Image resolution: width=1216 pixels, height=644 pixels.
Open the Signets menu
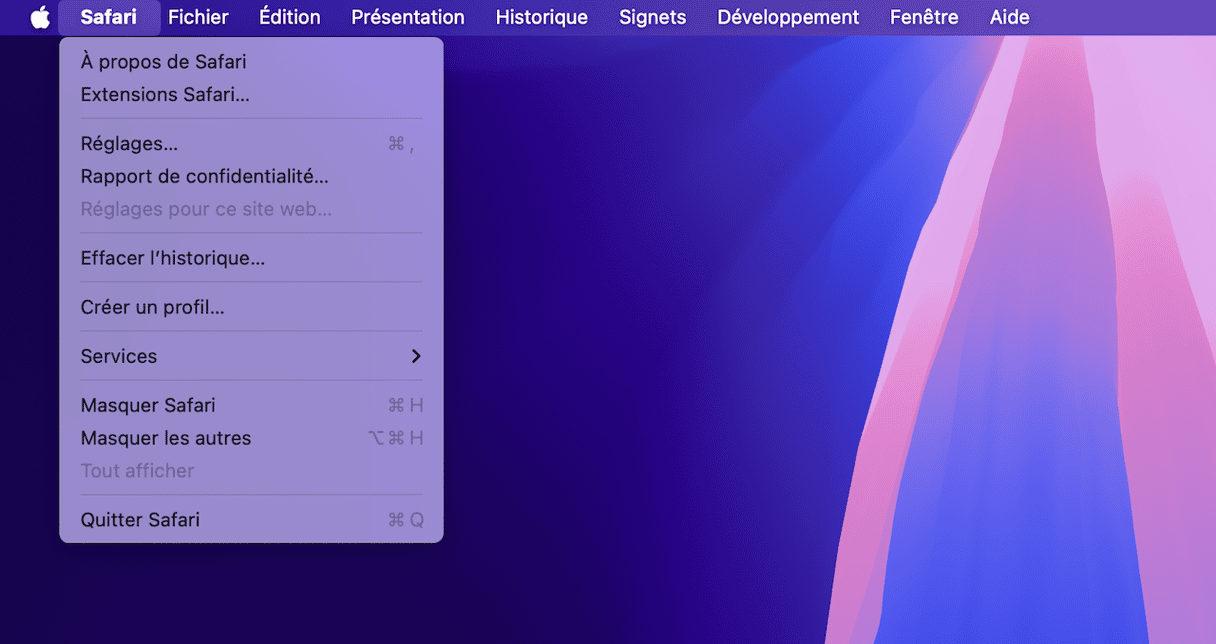click(x=652, y=17)
